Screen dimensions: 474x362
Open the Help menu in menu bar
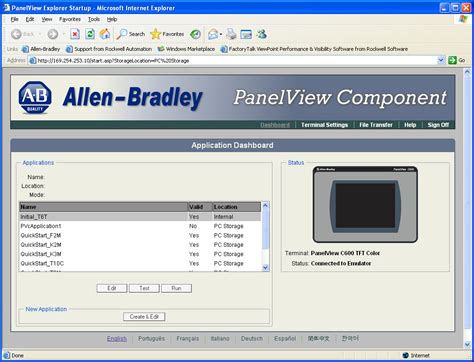[x=112, y=19]
